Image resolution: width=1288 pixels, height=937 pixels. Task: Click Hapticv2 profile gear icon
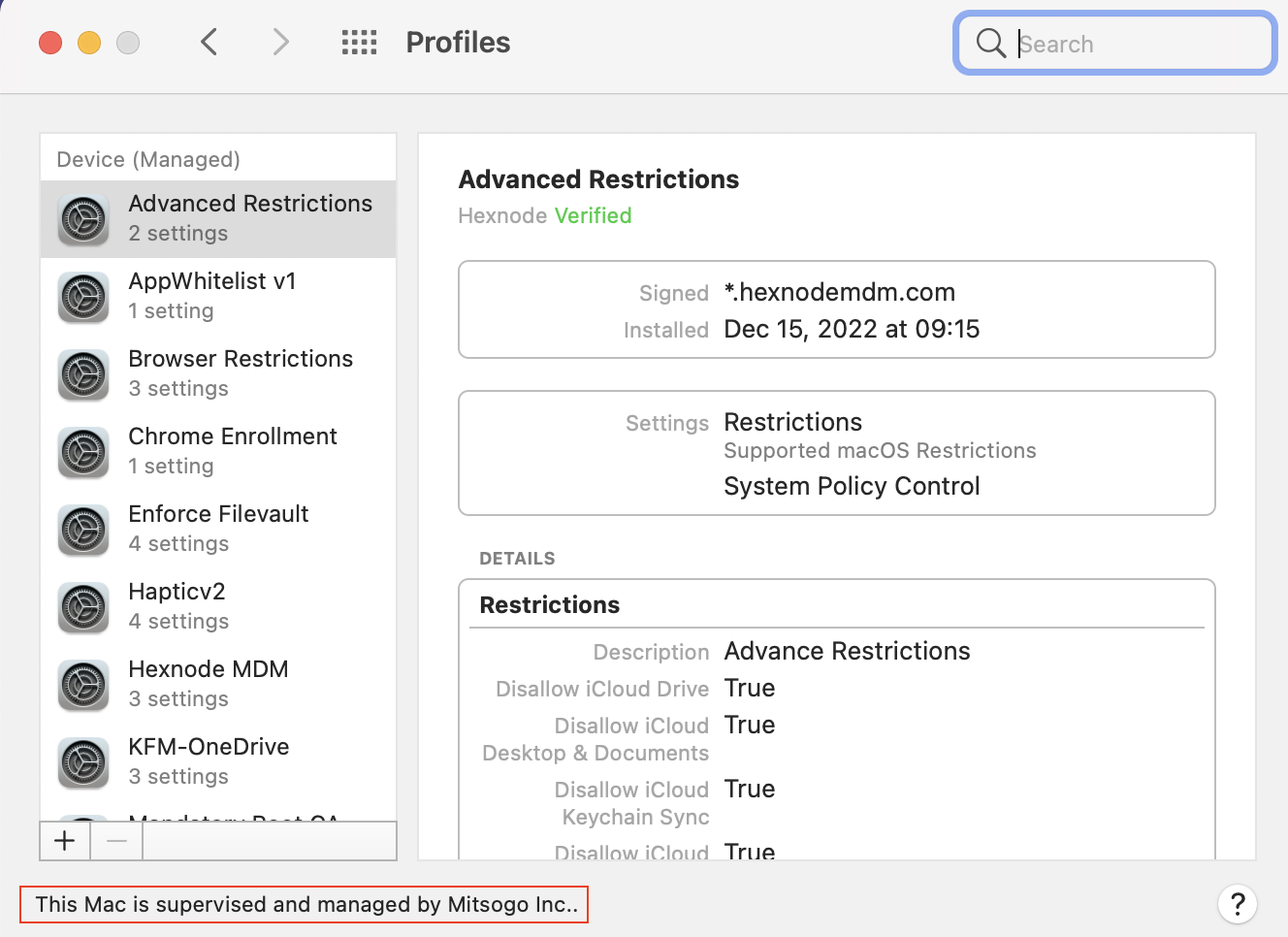click(83, 607)
